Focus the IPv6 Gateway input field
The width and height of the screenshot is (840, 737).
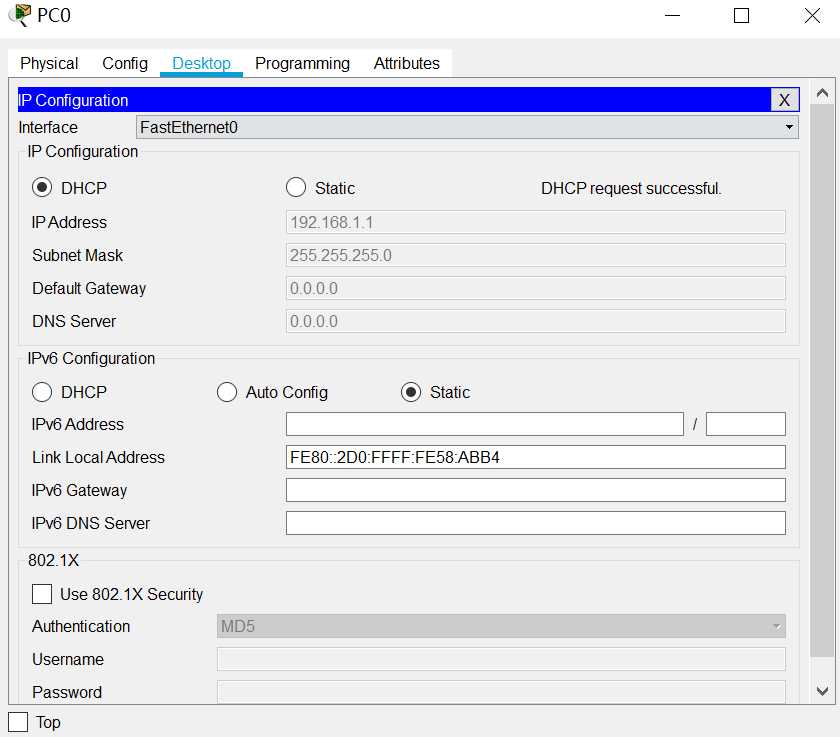tap(536, 490)
